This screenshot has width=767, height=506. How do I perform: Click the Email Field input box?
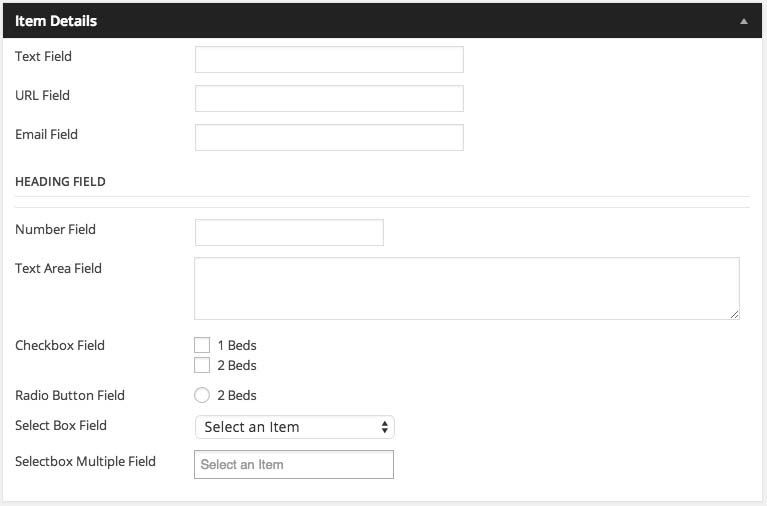tap(329, 137)
